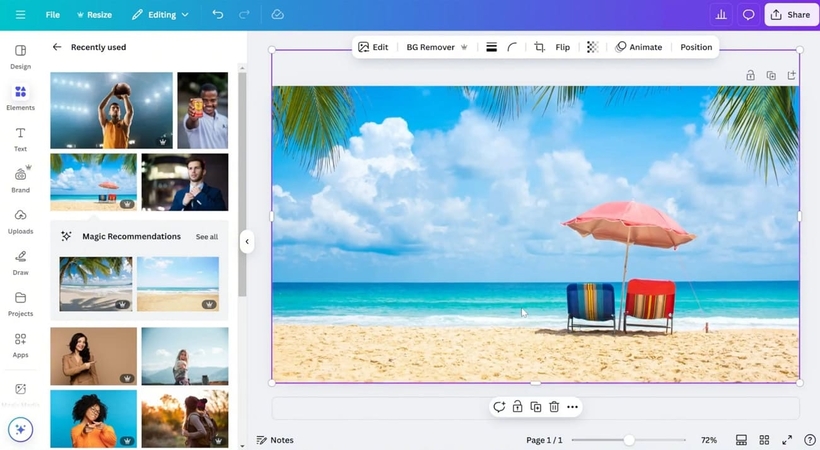The height and width of the screenshot is (450, 820).
Task: Crop the selected image
Action: 539,47
